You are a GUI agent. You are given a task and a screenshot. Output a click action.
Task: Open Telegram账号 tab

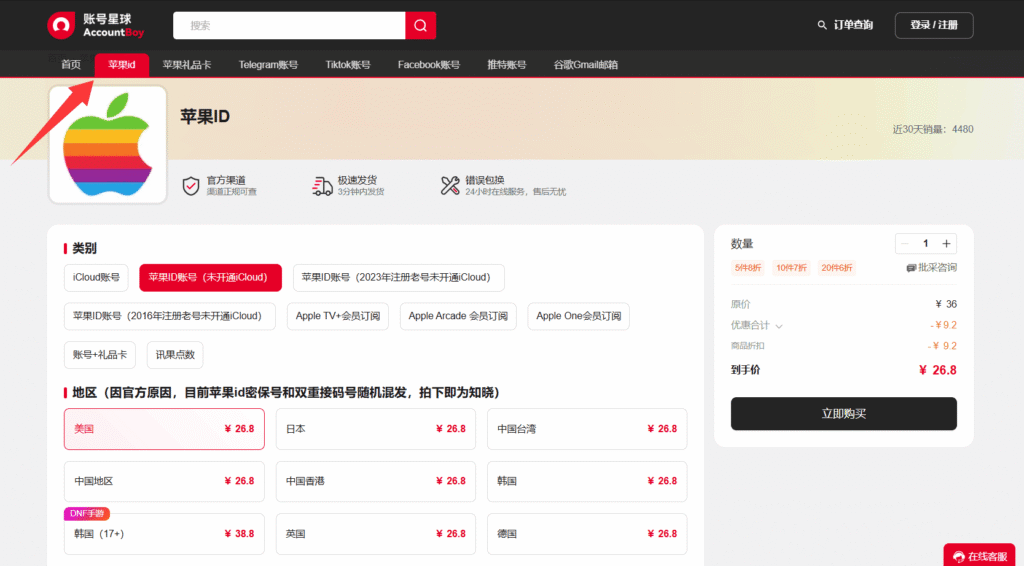[268, 65]
